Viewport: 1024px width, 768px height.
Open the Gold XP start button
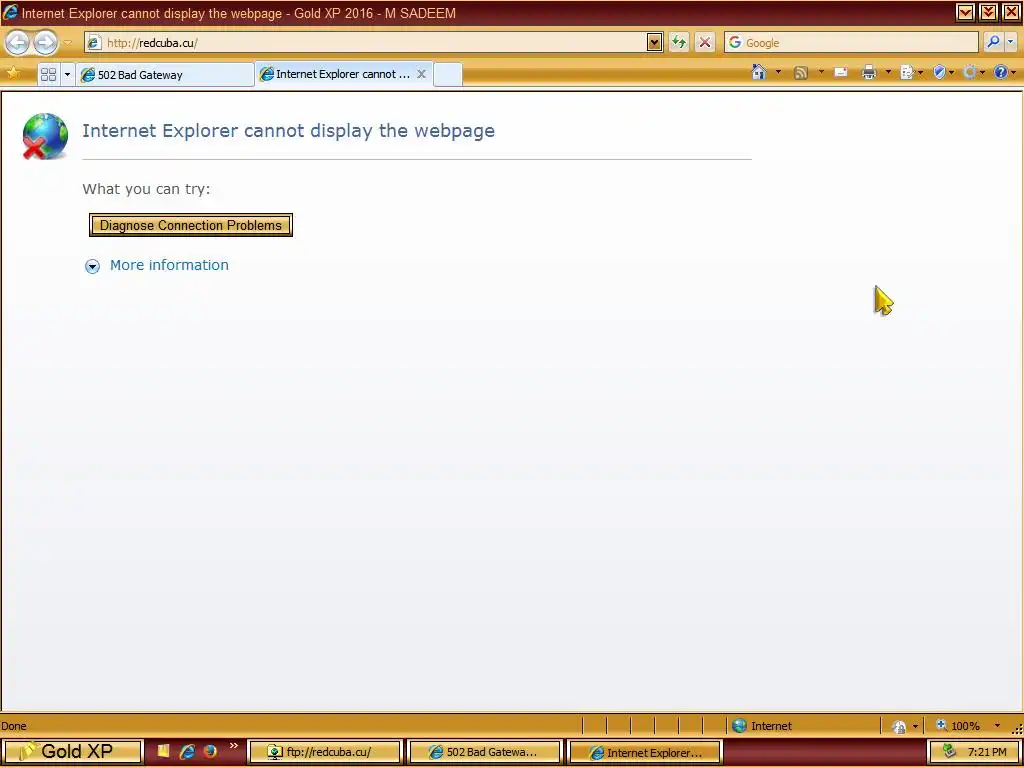point(71,752)
